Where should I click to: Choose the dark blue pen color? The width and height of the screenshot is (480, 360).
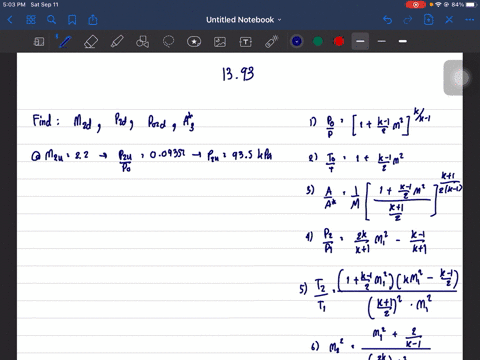pyautogui.click(x=297, y=41)
